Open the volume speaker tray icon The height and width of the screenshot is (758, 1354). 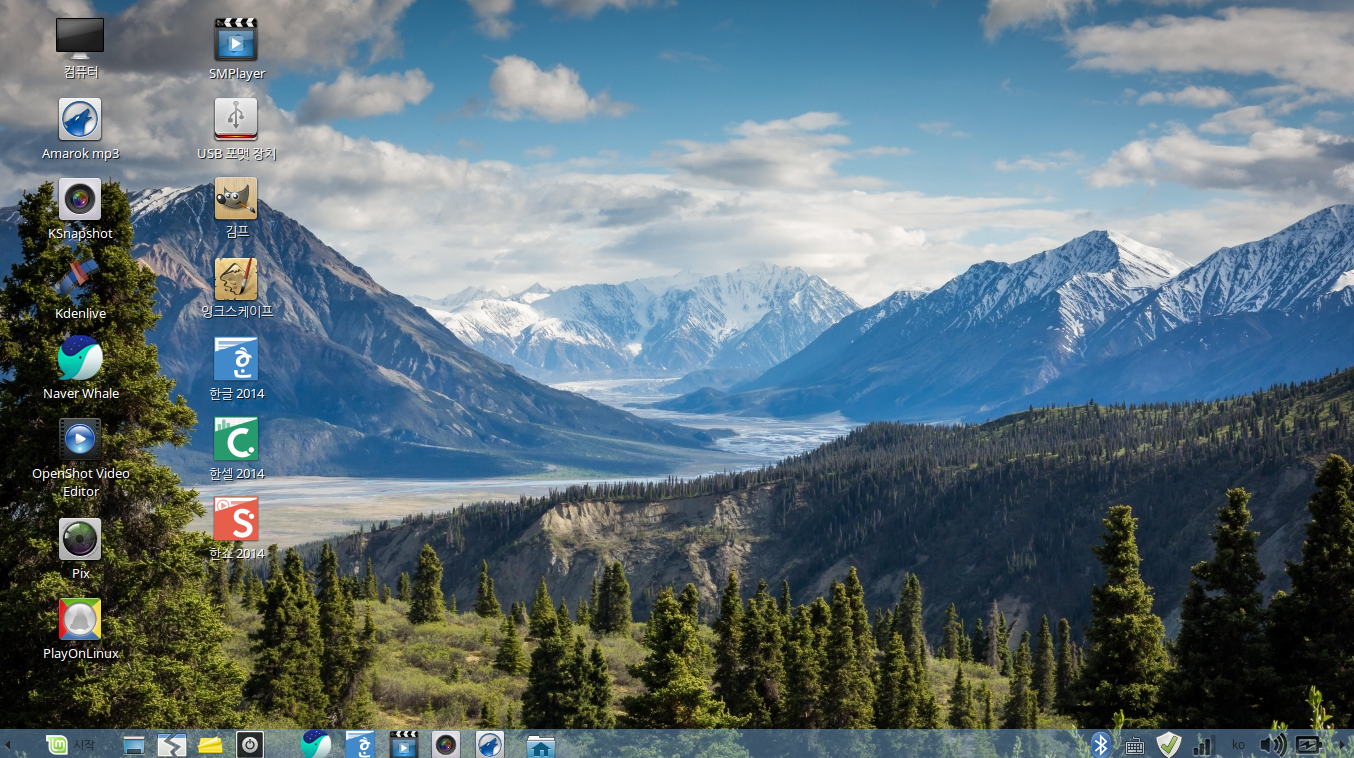point(1272,744)
